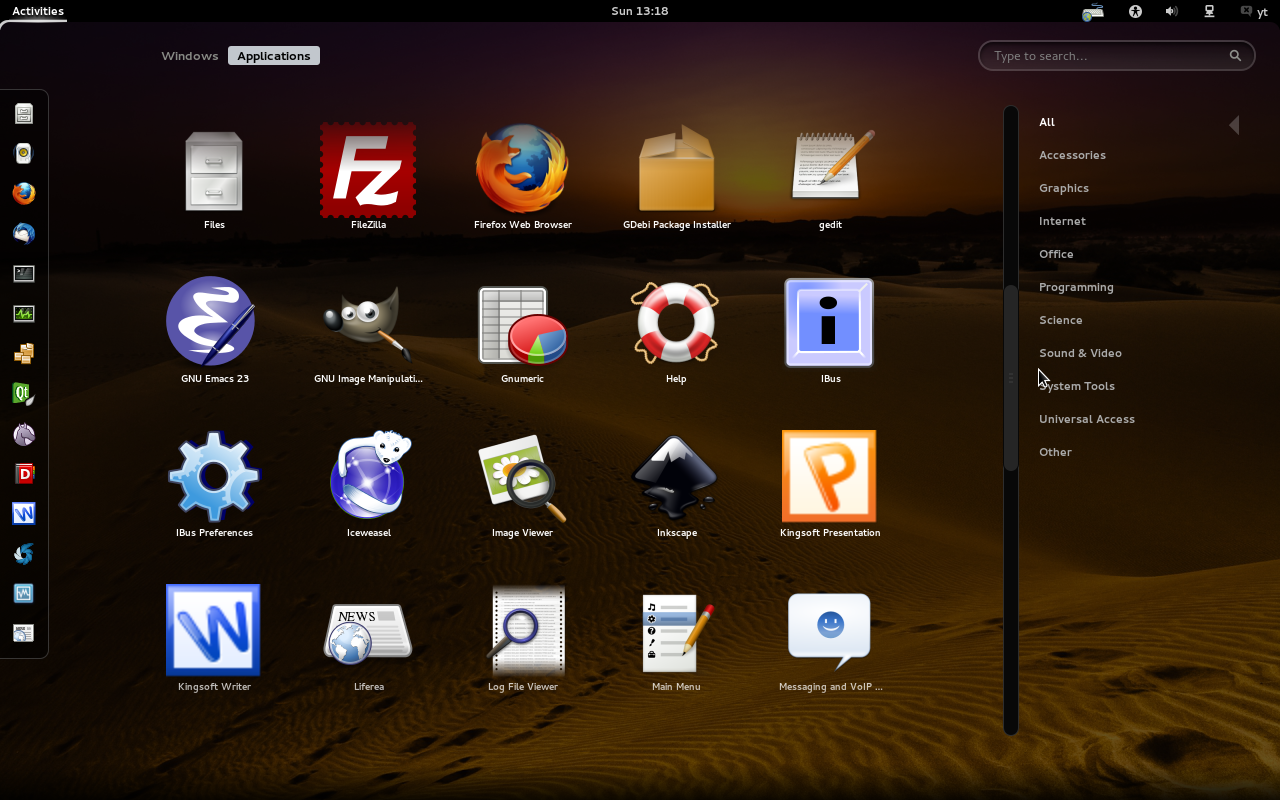
Task: Launch the speaker music player in dash
Action: pos(24,153)
